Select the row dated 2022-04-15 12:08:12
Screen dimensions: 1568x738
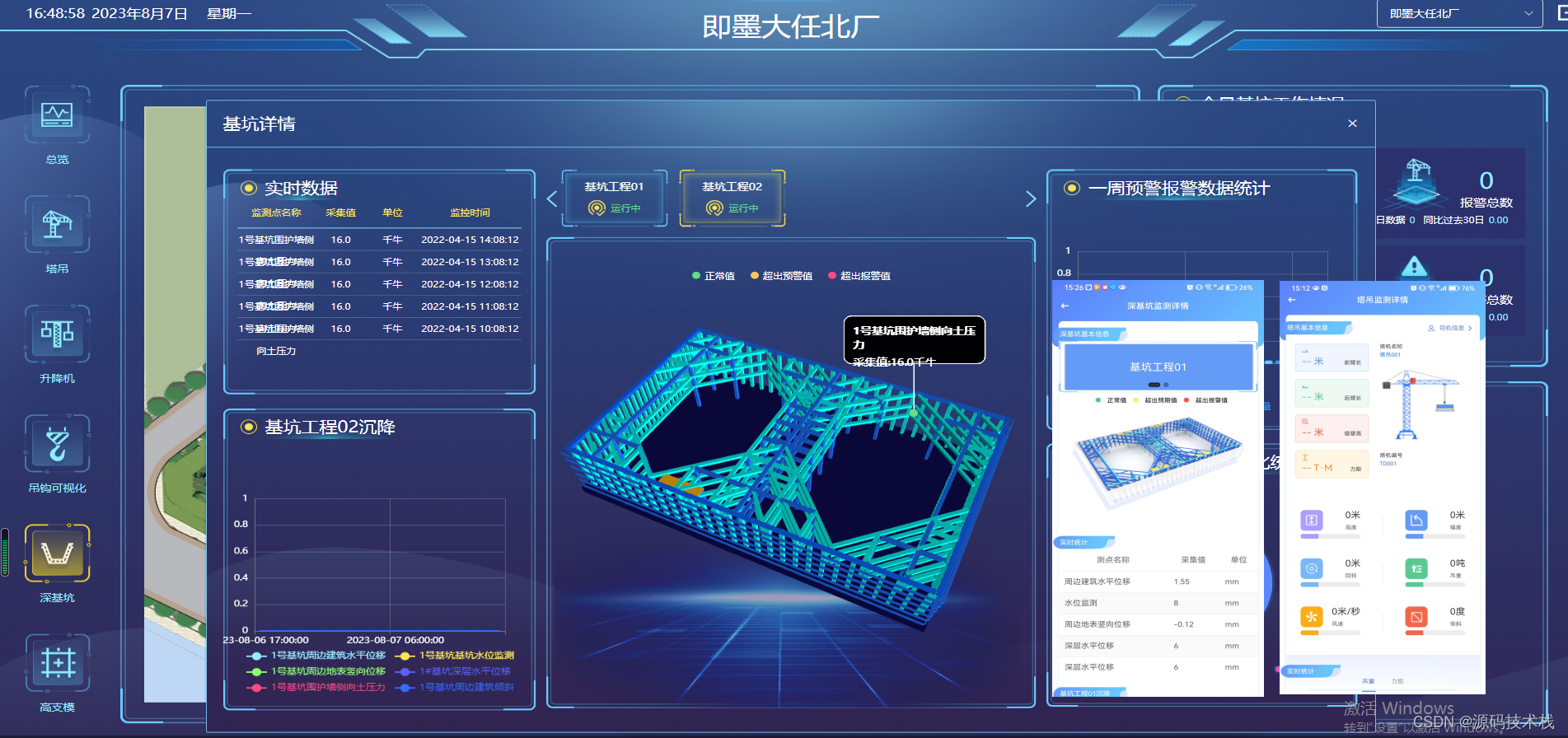(379, 284)
